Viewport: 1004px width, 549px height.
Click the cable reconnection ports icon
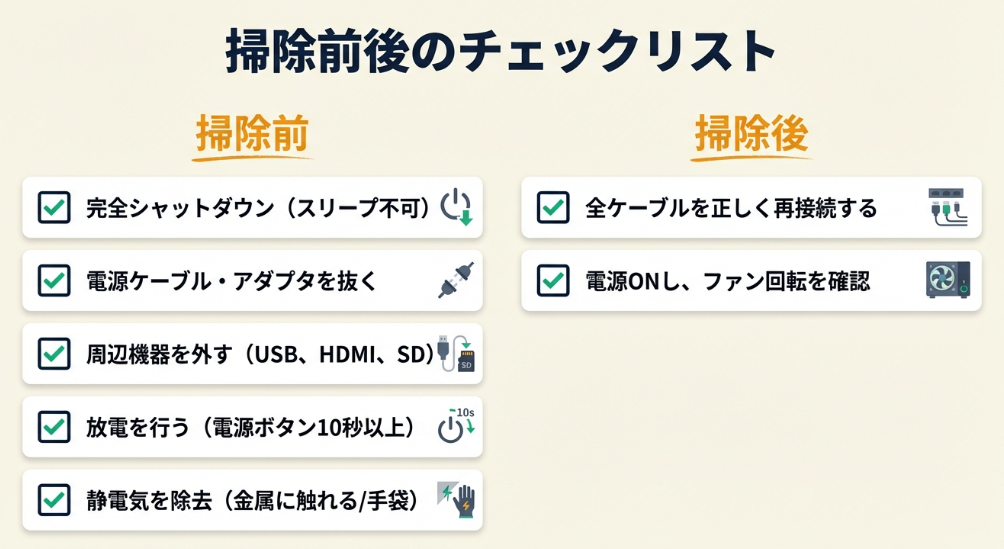tap(945, 207)
